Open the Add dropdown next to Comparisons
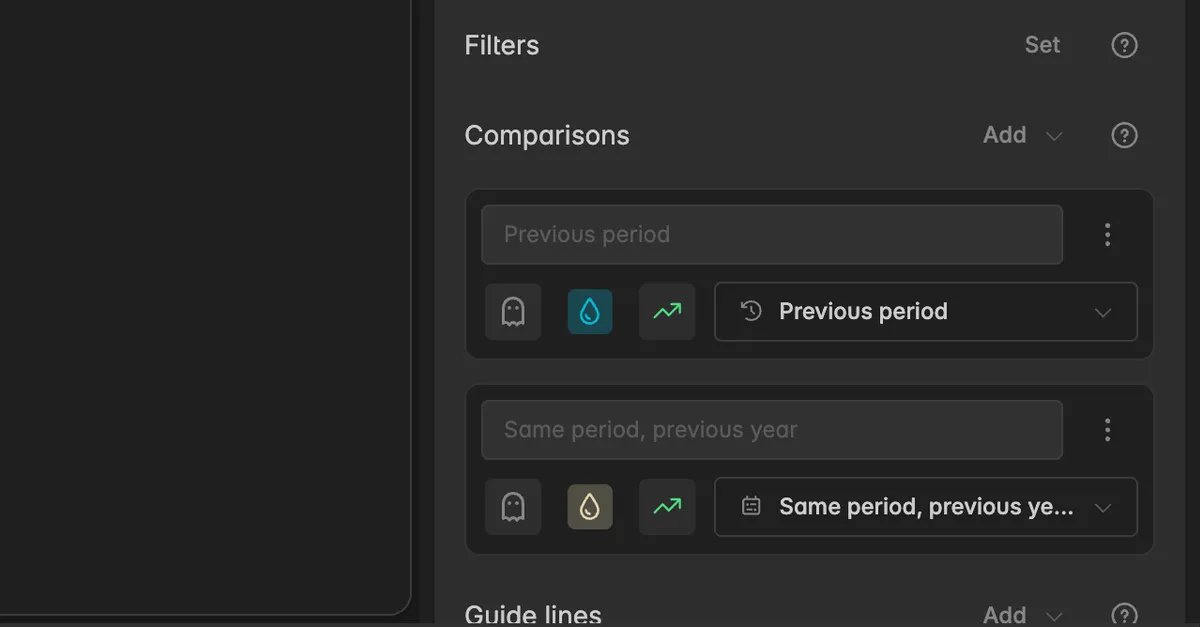 [1023, 135]
